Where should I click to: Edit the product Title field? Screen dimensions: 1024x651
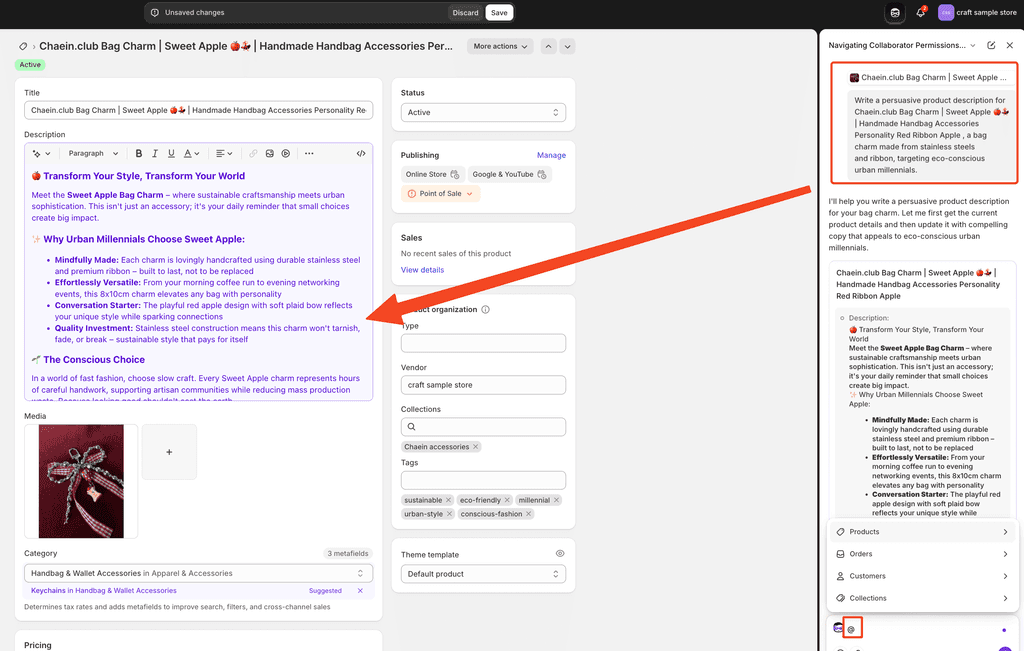point(199,110)
